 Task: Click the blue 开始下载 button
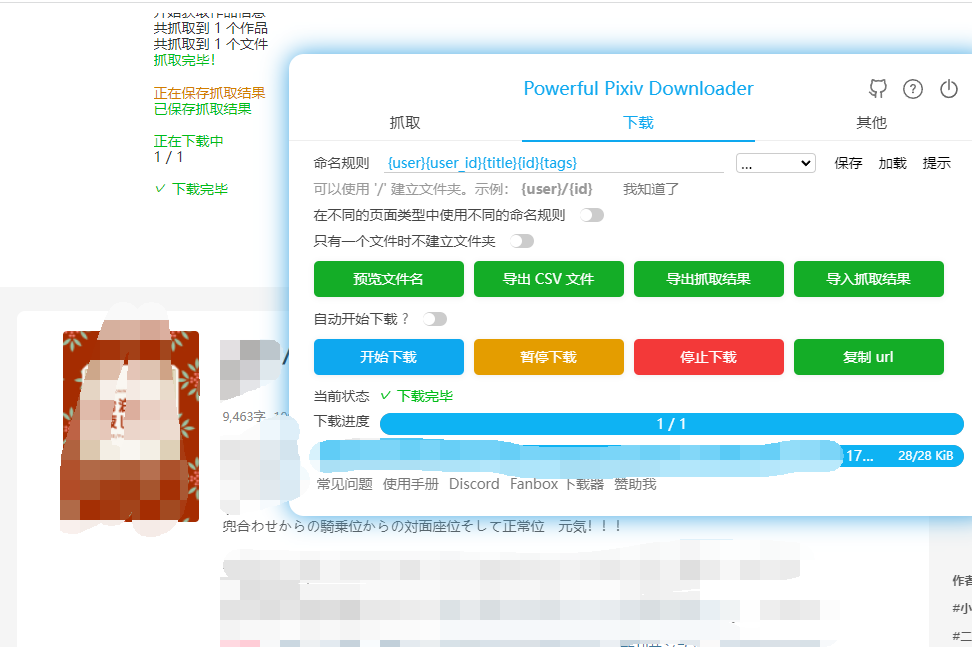point(389,357)
